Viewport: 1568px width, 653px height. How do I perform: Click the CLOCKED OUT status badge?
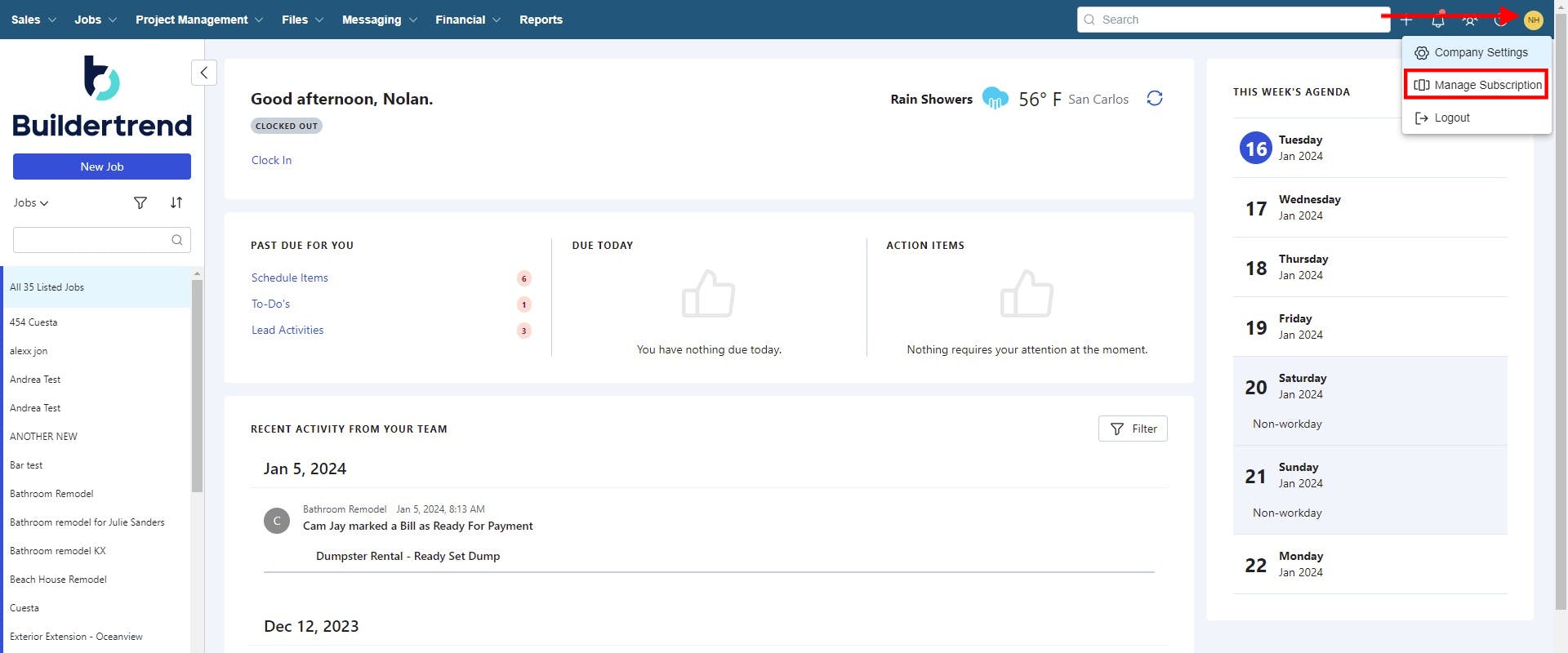pos(287,126)
